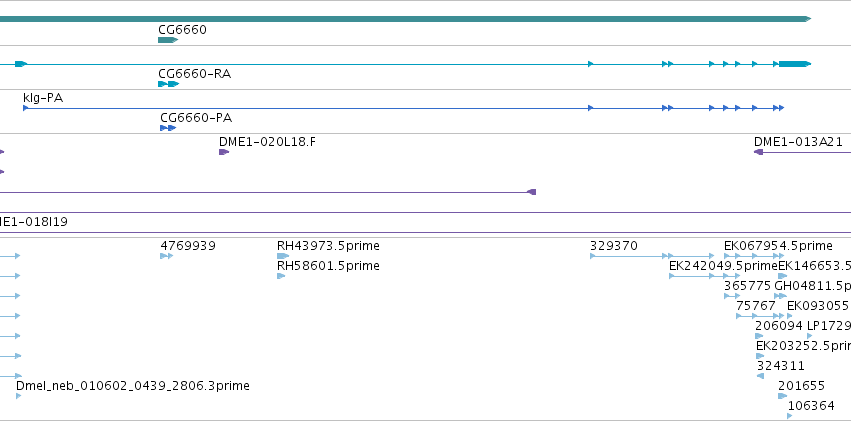This screenshot has height=421, width=851.
Task: Click the 329370 EST label
Action: pyautogui.click(x=614, y=246)
